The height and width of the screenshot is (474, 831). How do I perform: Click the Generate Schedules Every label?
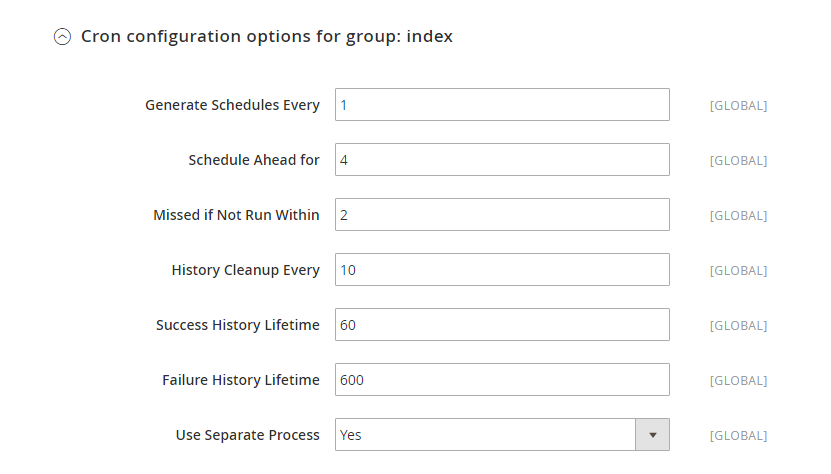tap(232, 105)
